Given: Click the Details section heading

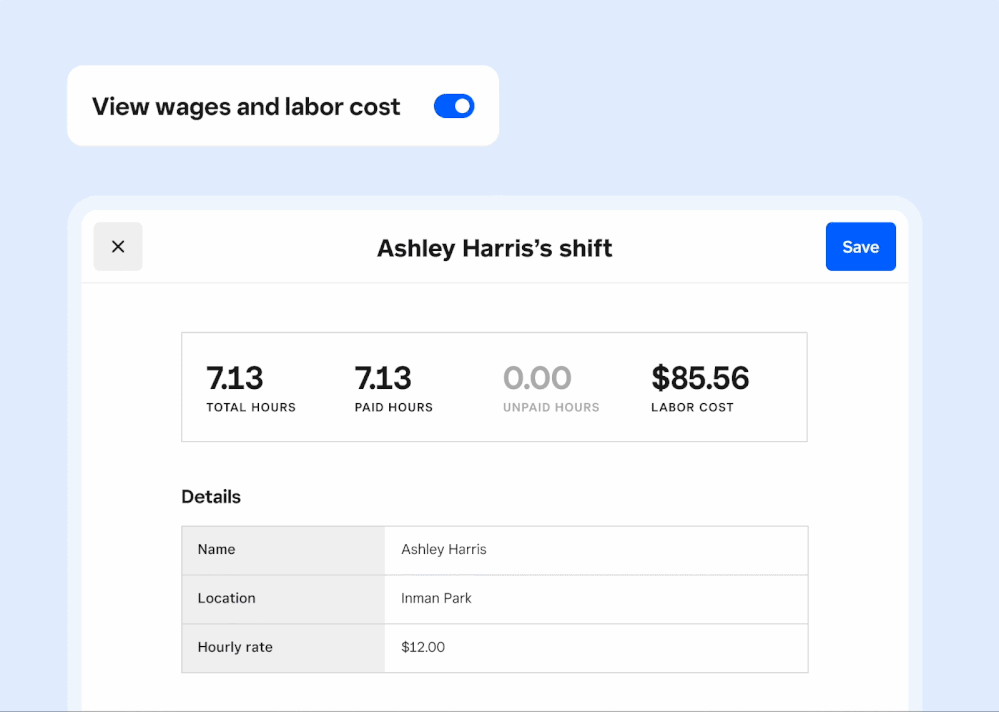Looking at the screenshot, I should (211, 497).
